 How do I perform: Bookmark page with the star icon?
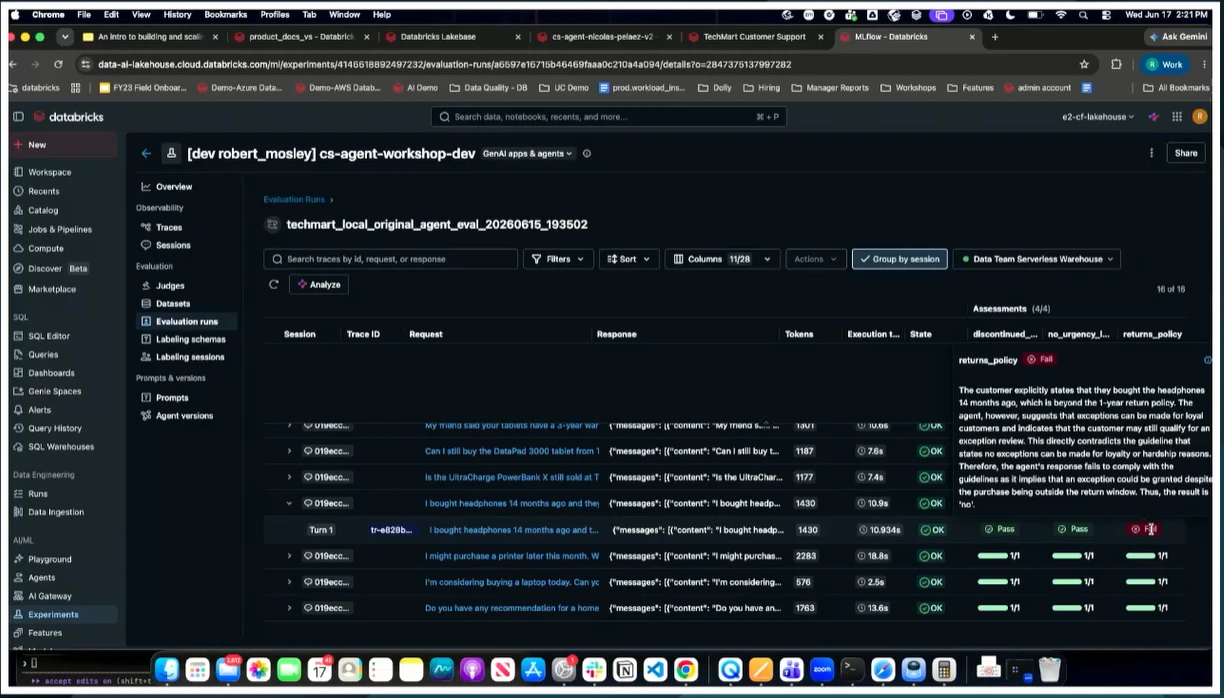coord(1084,64)
